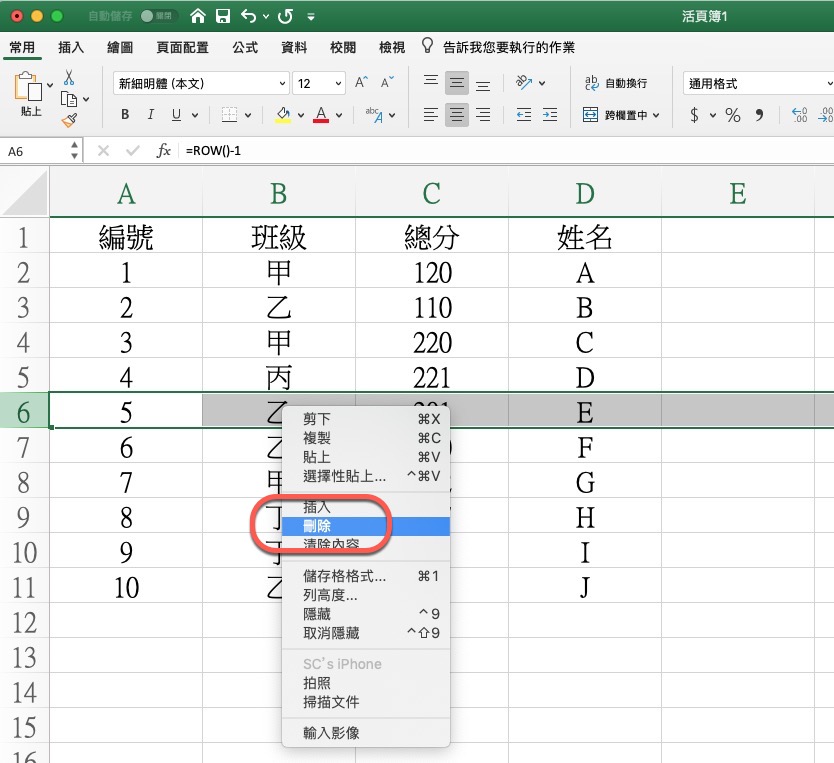Image resolution: width=834 pixels, height=763 pixels.
Task: Select the Format Painter brush icon
Action: coord(69,121)
